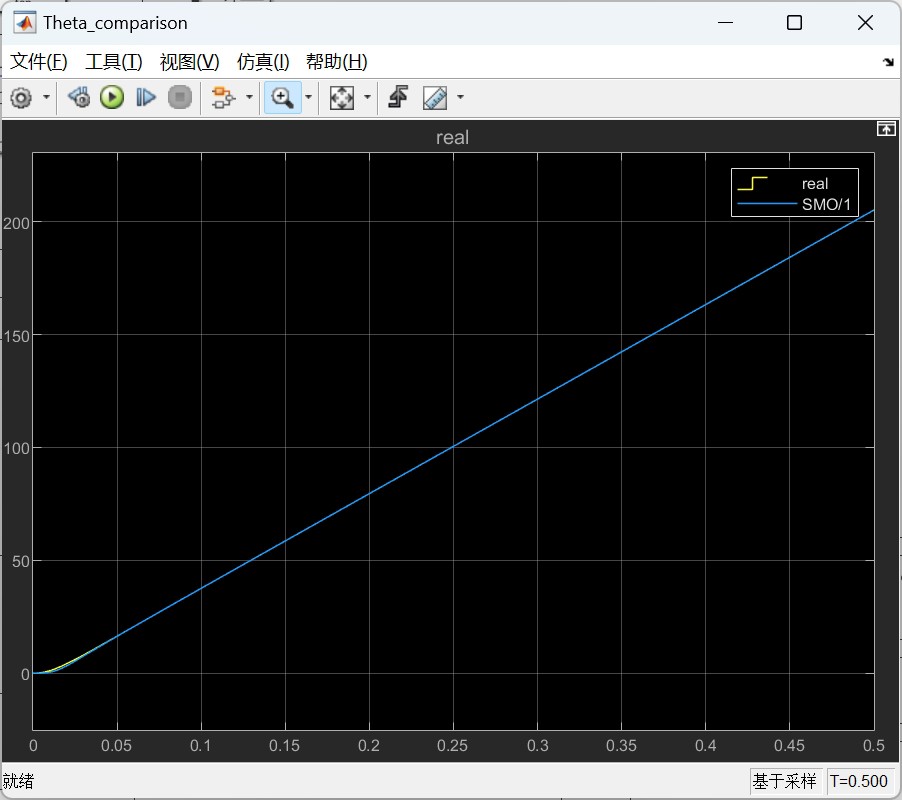
Task: Click the stop simulation button
Action: (x=180, y=97)
